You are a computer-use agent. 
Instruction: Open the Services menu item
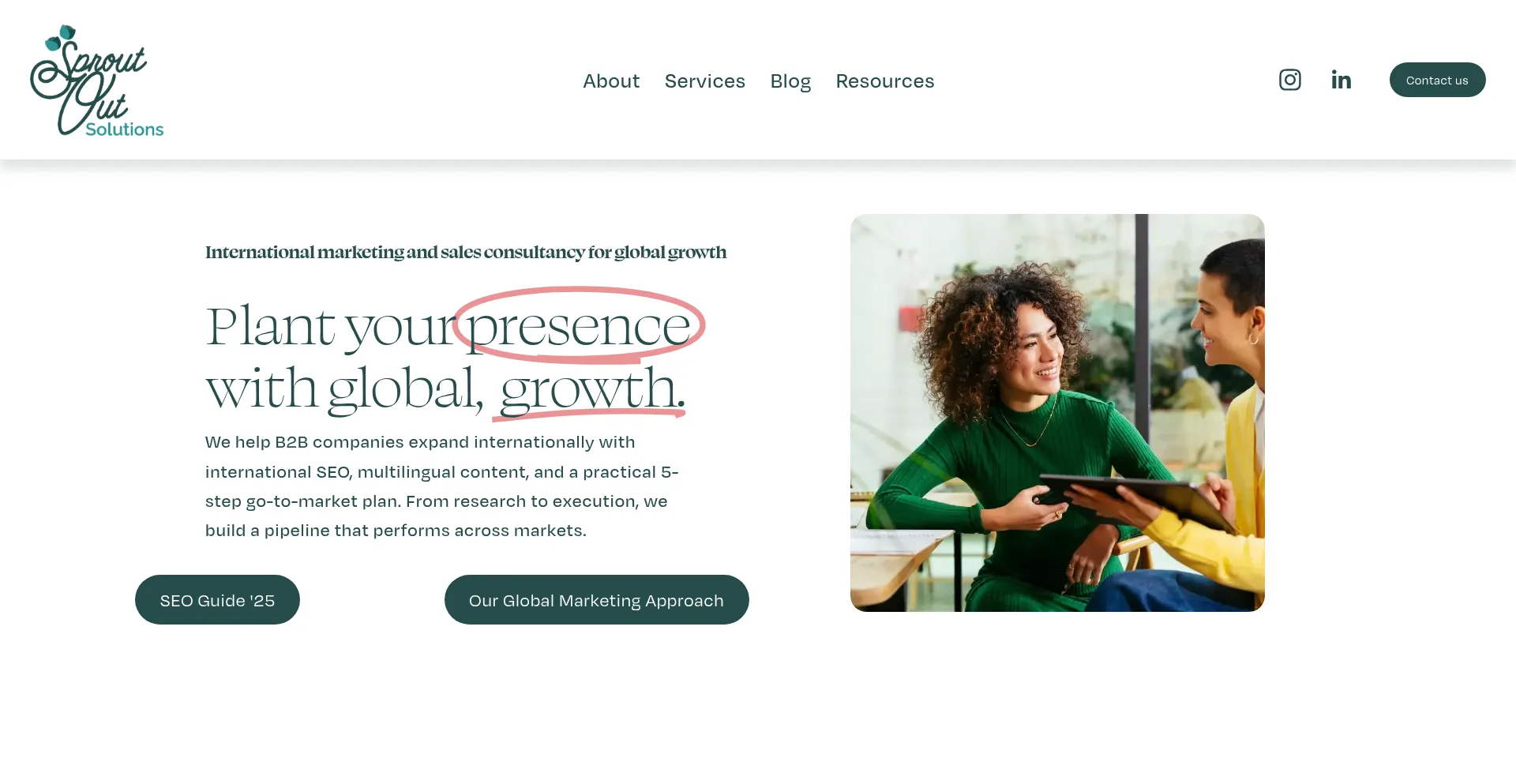click(x=704, y=81)
